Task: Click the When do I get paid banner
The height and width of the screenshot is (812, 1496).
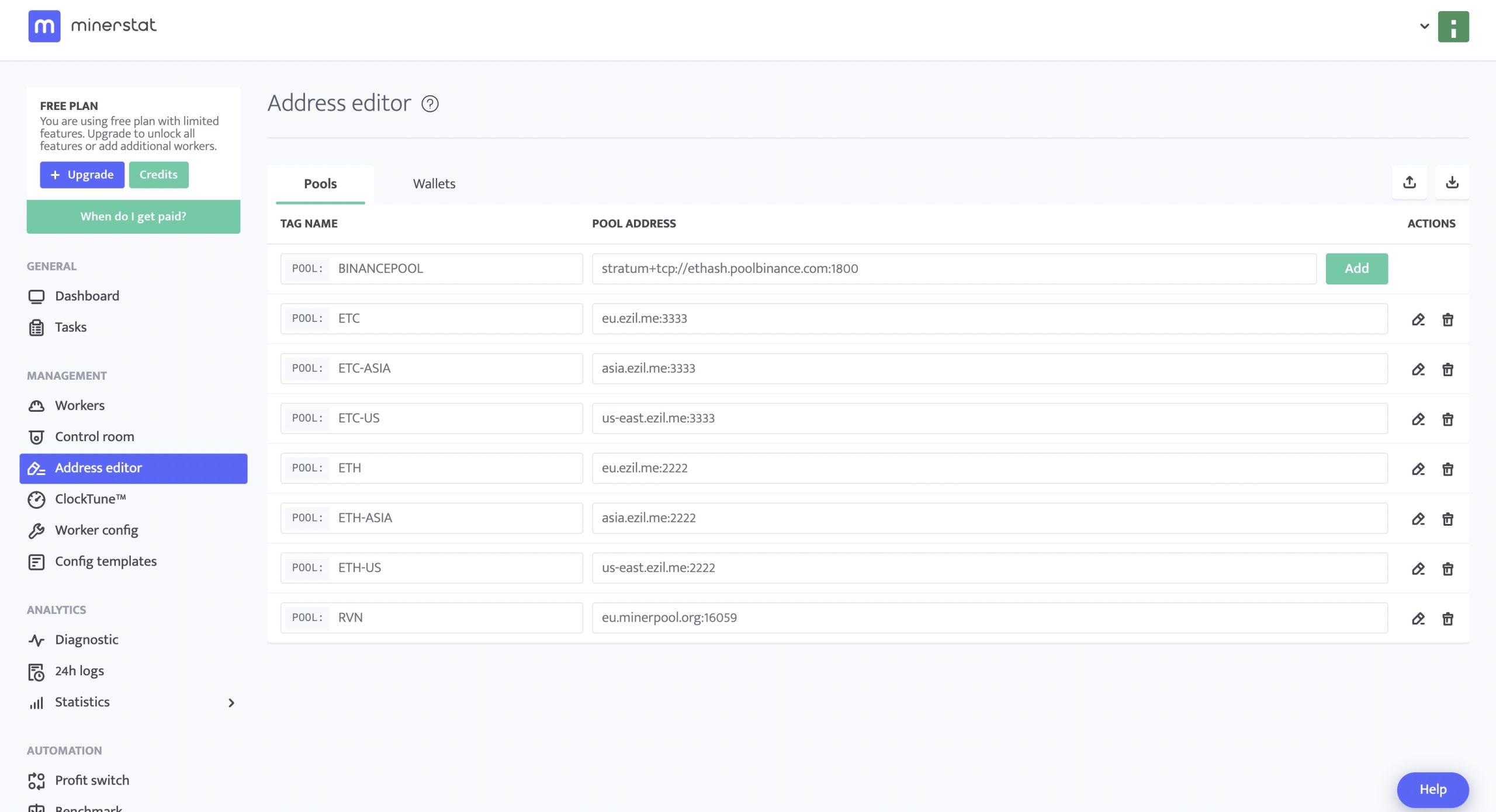Action: [133, 216]
